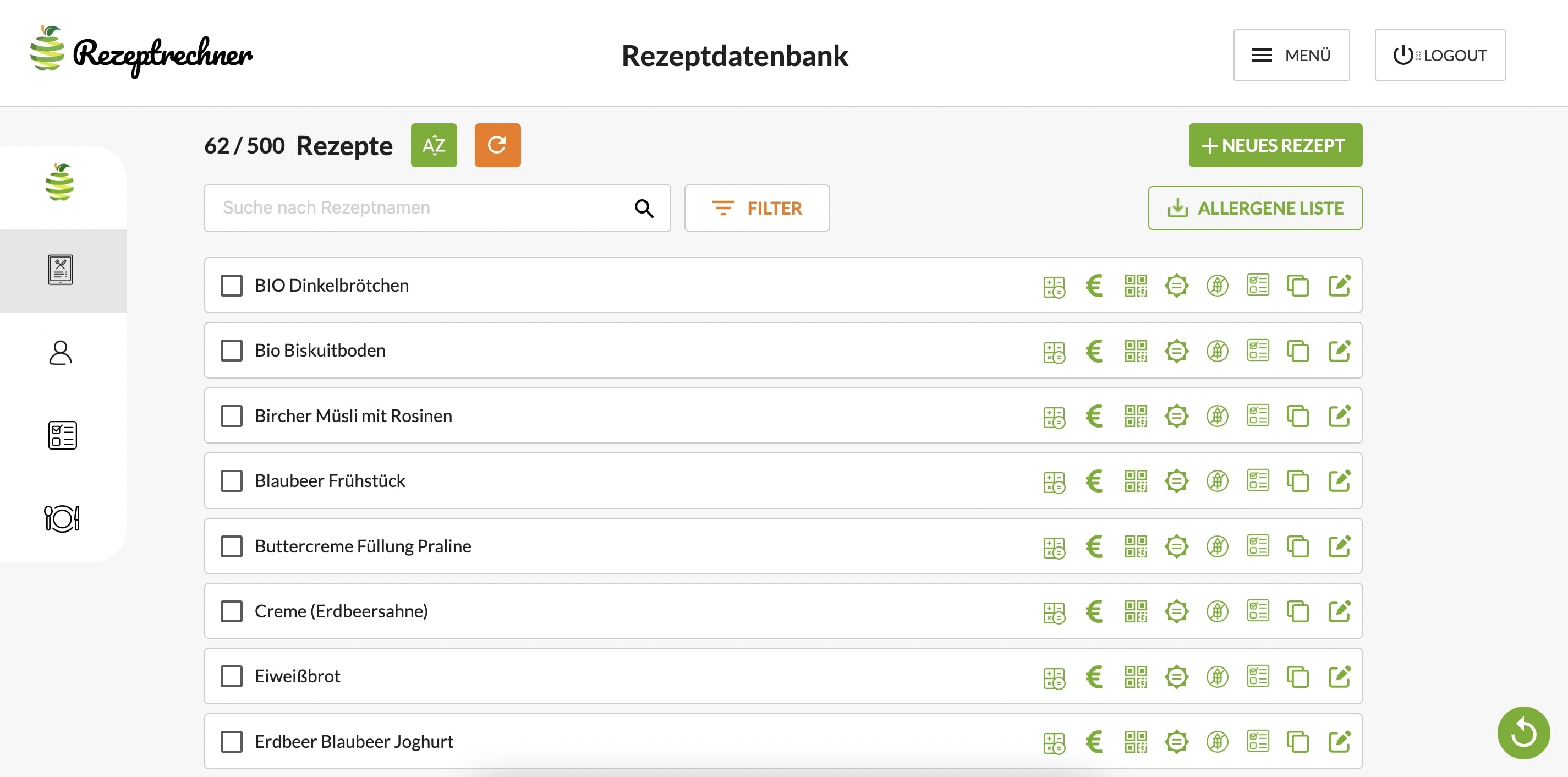
Task: Click gluten-free allergen icon for Blaubeer Frühstück
Action: tap(1217, 481)
